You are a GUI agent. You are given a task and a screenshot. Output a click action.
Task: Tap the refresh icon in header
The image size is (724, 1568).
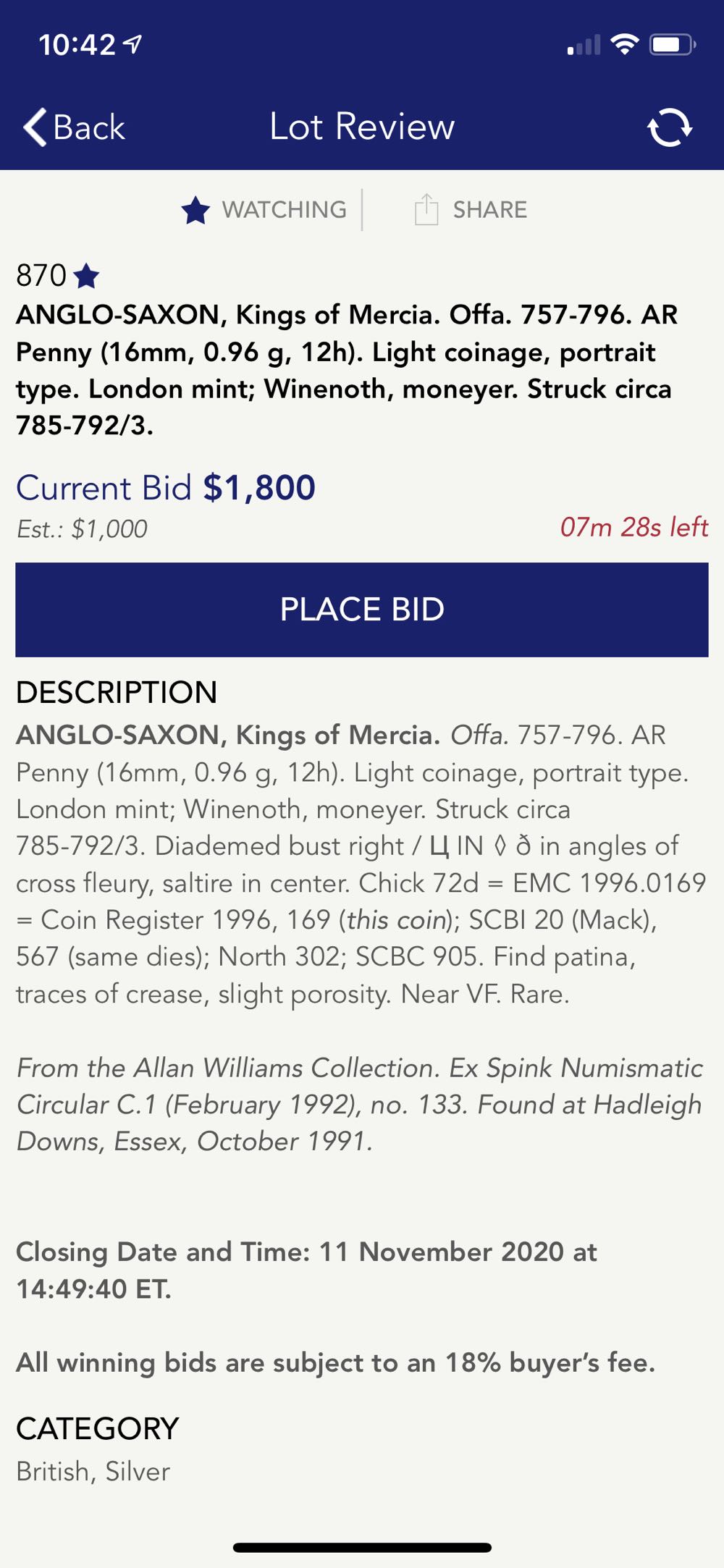coord(669,127)
